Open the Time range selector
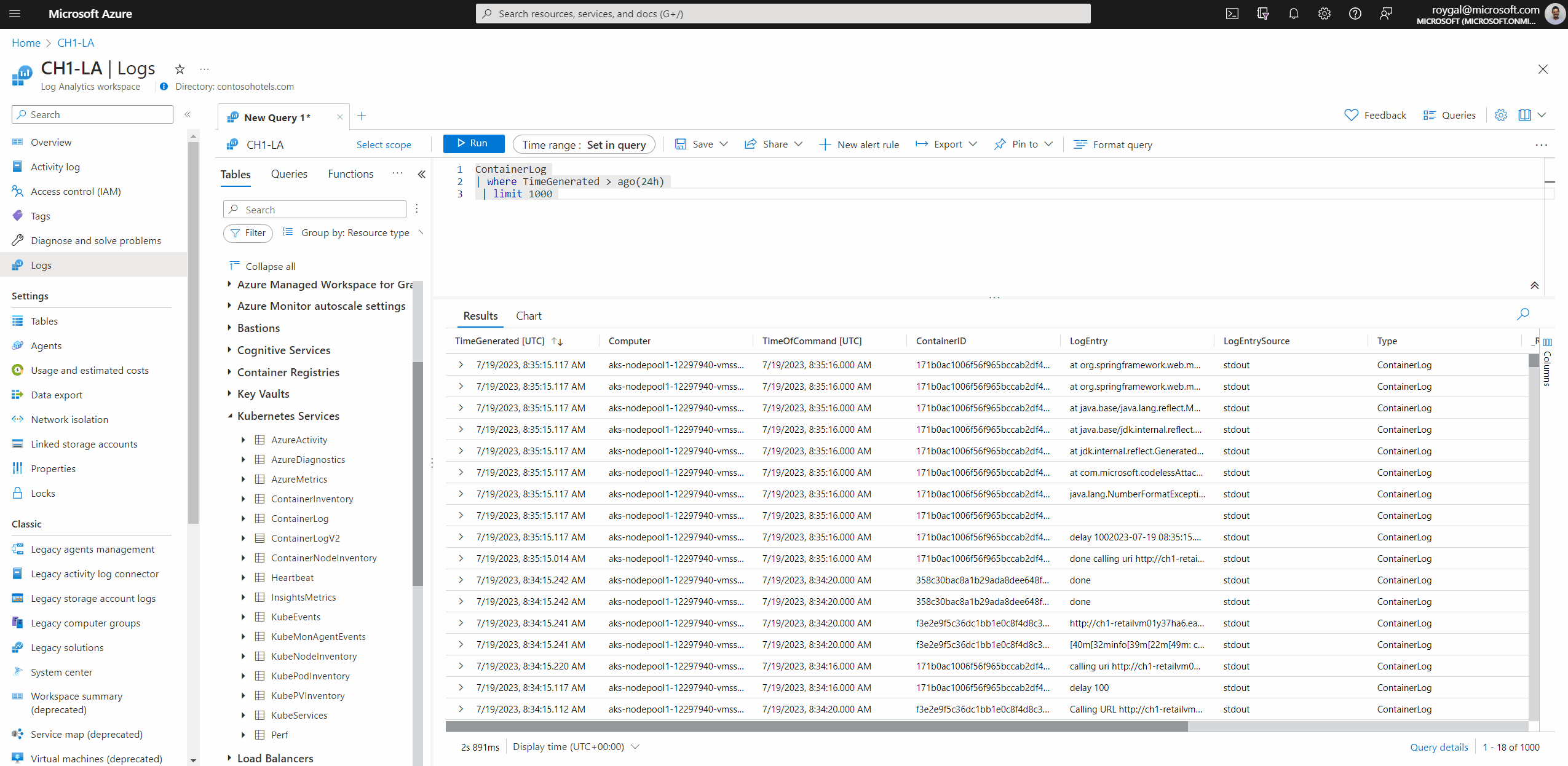The height and width of the screenshot is (766, 1568). pyautogui.click(x=583, y=144)
